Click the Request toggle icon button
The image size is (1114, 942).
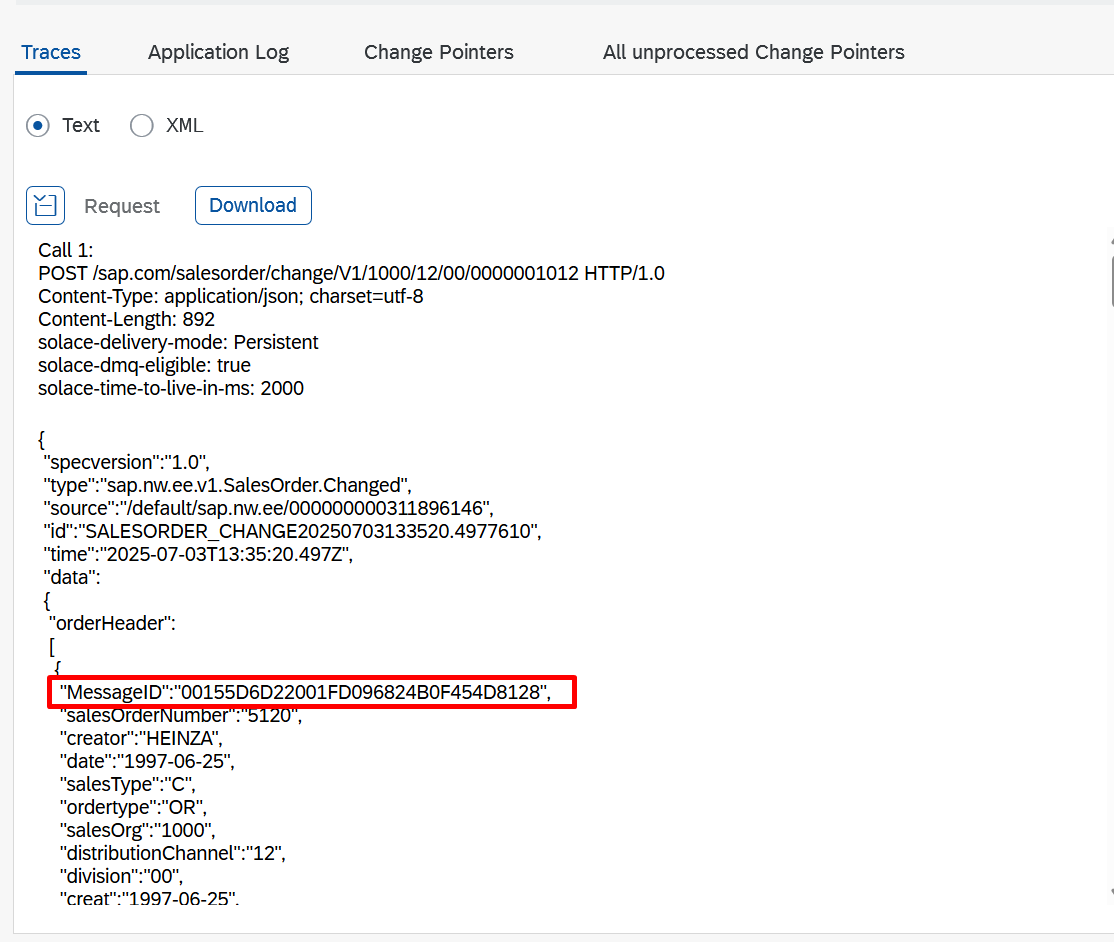coord(45,205)
